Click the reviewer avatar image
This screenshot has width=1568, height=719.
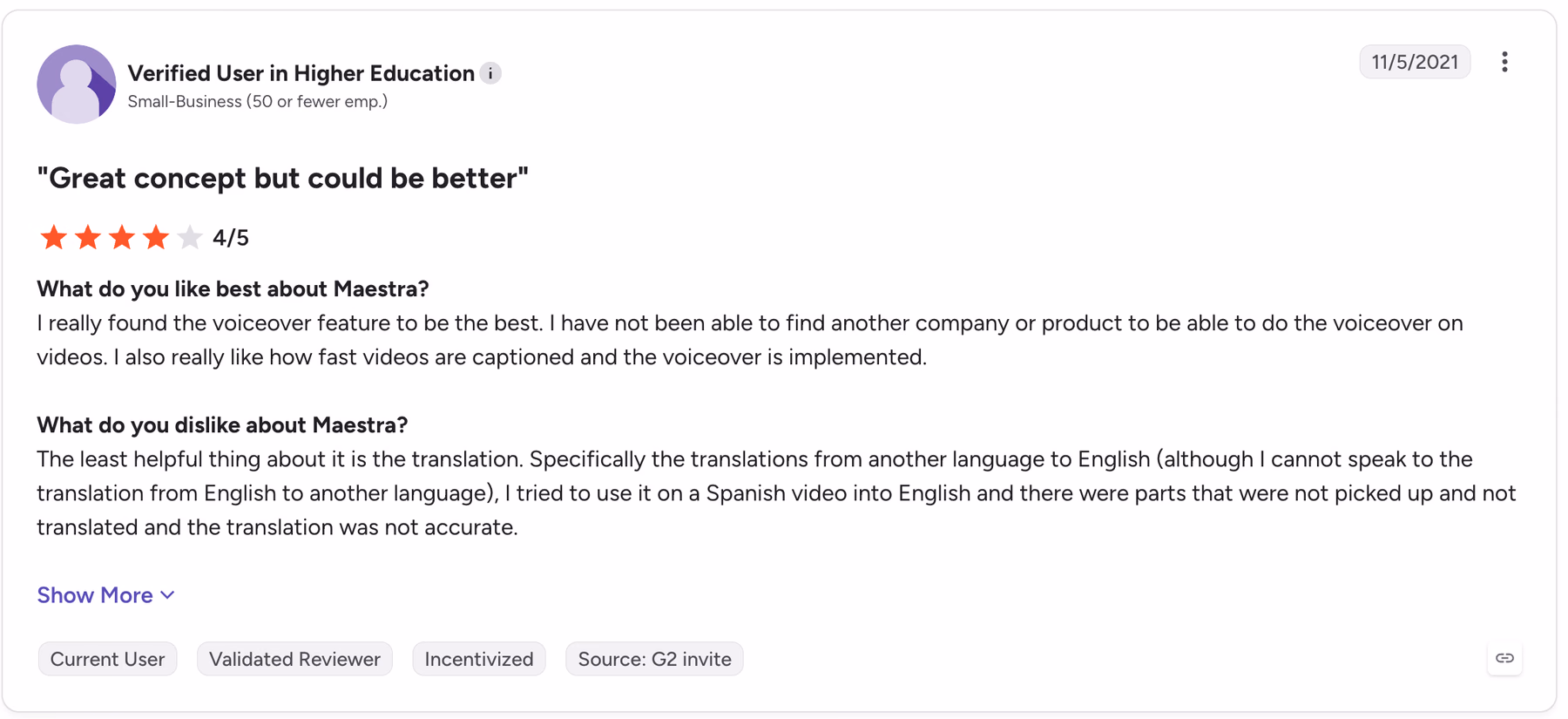[x=77, y=84]
